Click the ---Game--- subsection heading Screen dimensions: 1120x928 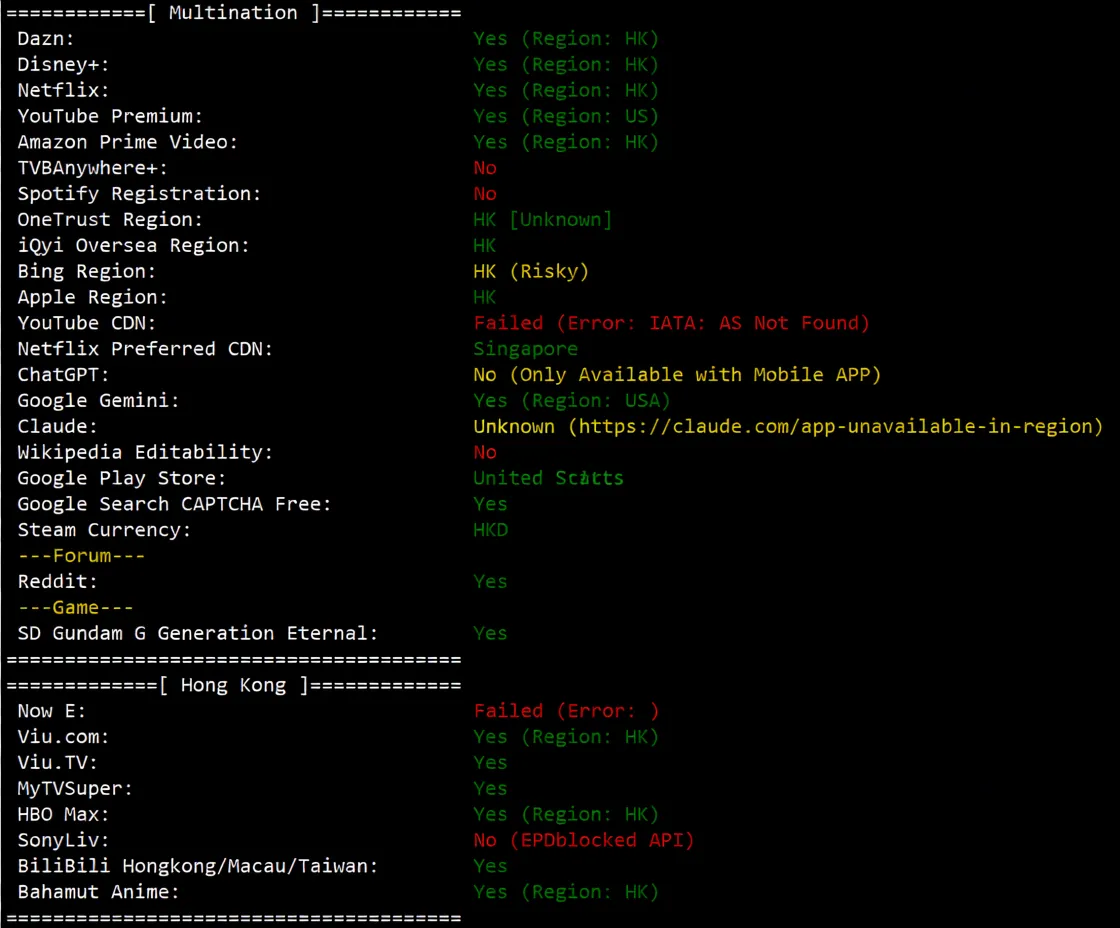(x=75, y=608)
